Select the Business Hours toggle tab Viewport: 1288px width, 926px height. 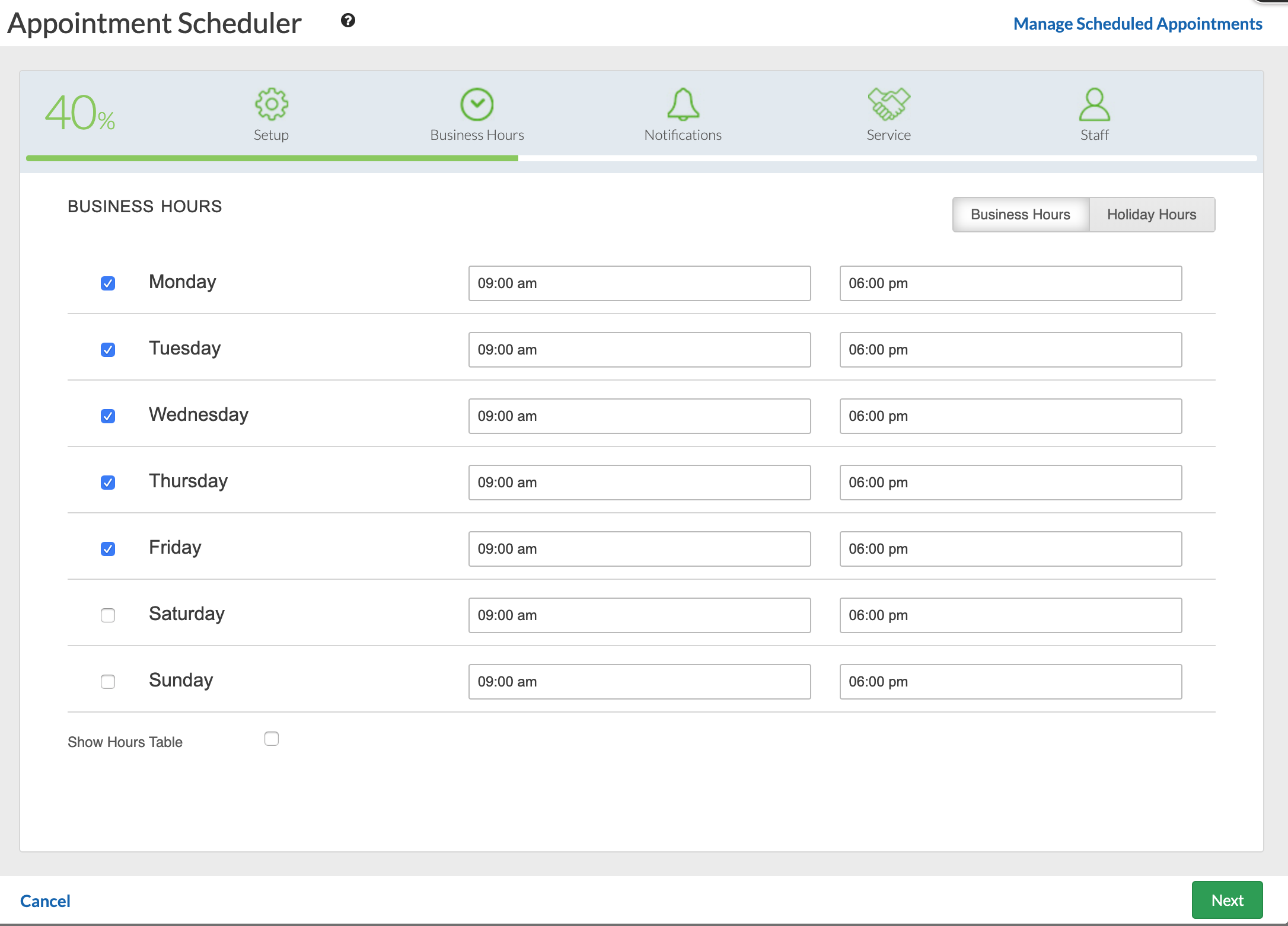pos(1020,215)
